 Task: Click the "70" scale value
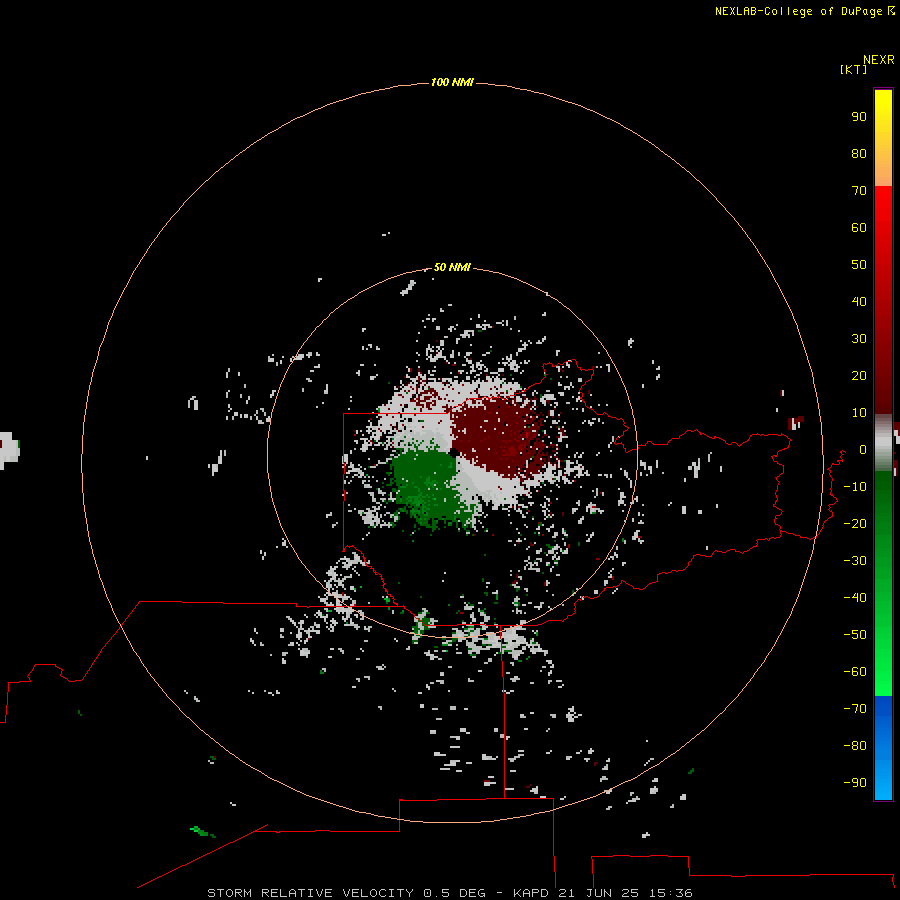pyautogui.click(x=859, y=191)
